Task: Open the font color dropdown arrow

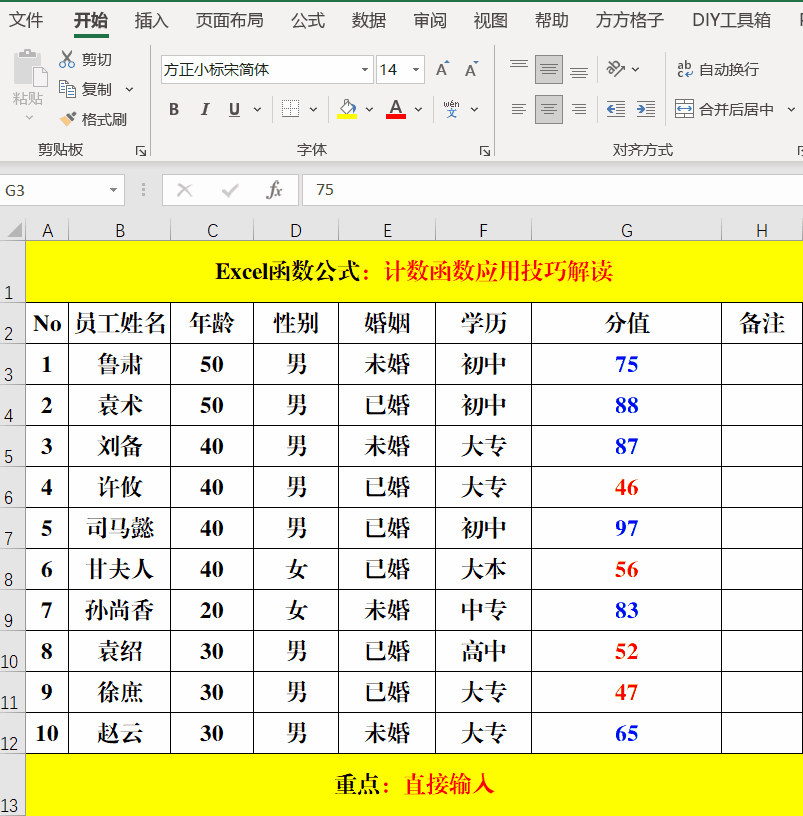Action: (x=418, y=109)
